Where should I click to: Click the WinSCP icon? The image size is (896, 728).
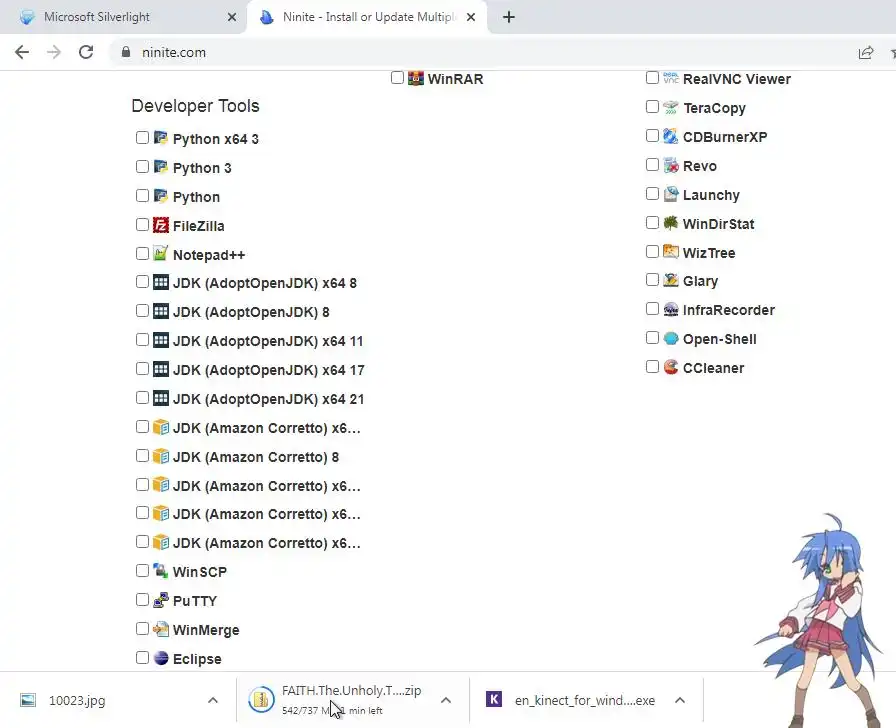coord(161,571)
